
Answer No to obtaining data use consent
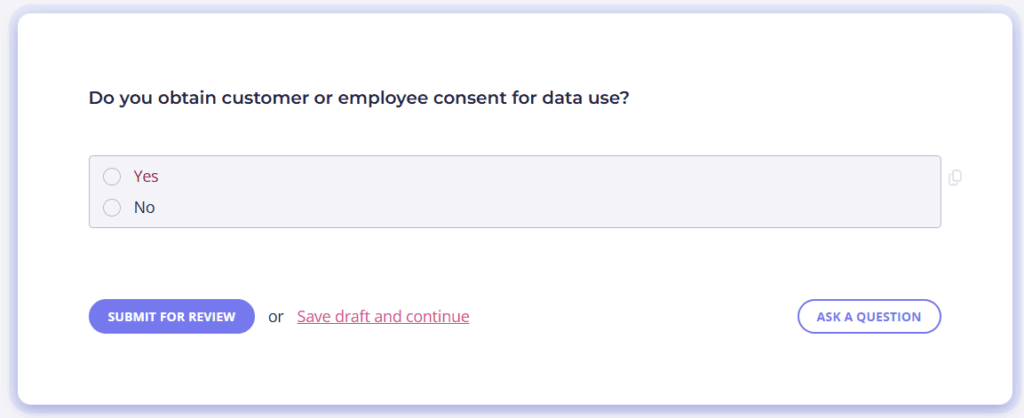[x=112, y=208]
